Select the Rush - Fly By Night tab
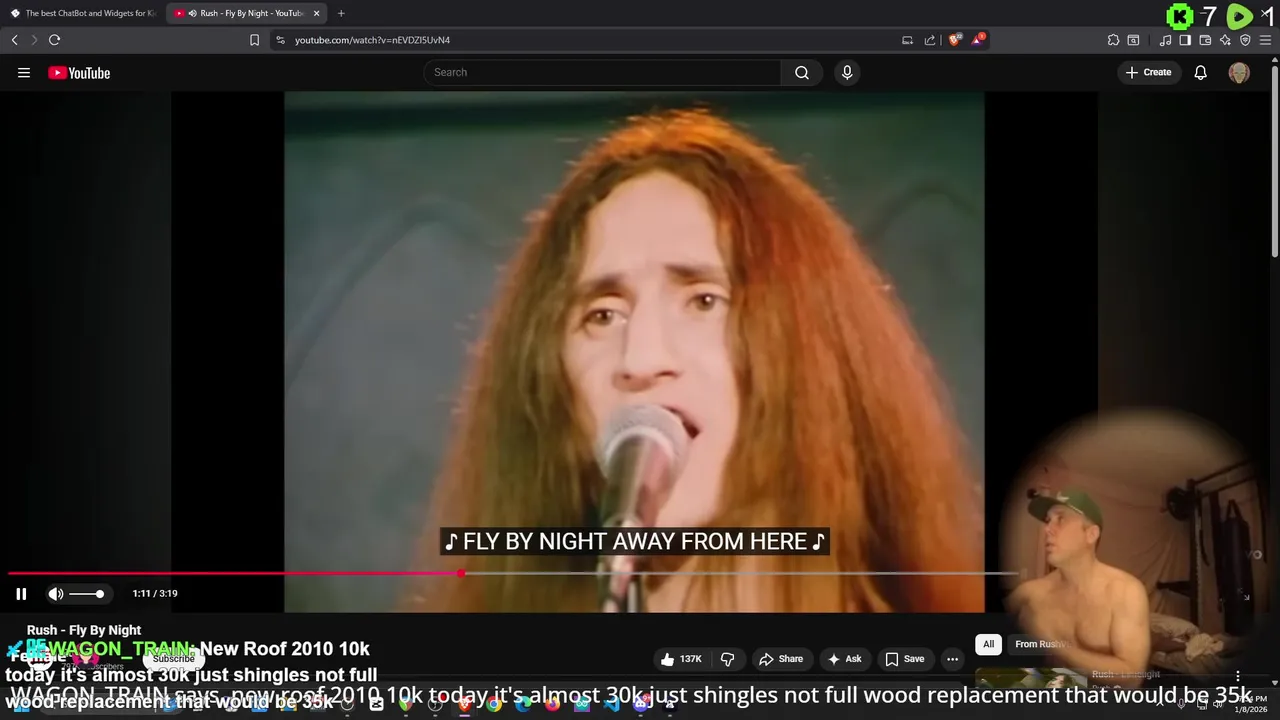1280x720 pixels. point(247,13)
